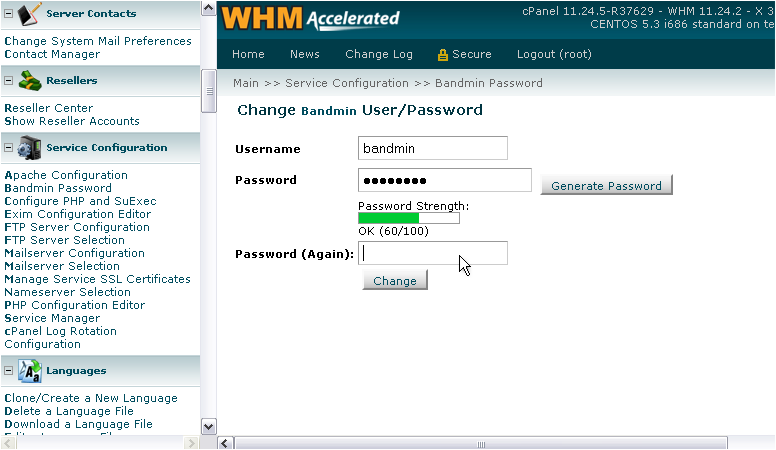
Task: Click the password strength progress bar
Action: (x=409, y=218)
